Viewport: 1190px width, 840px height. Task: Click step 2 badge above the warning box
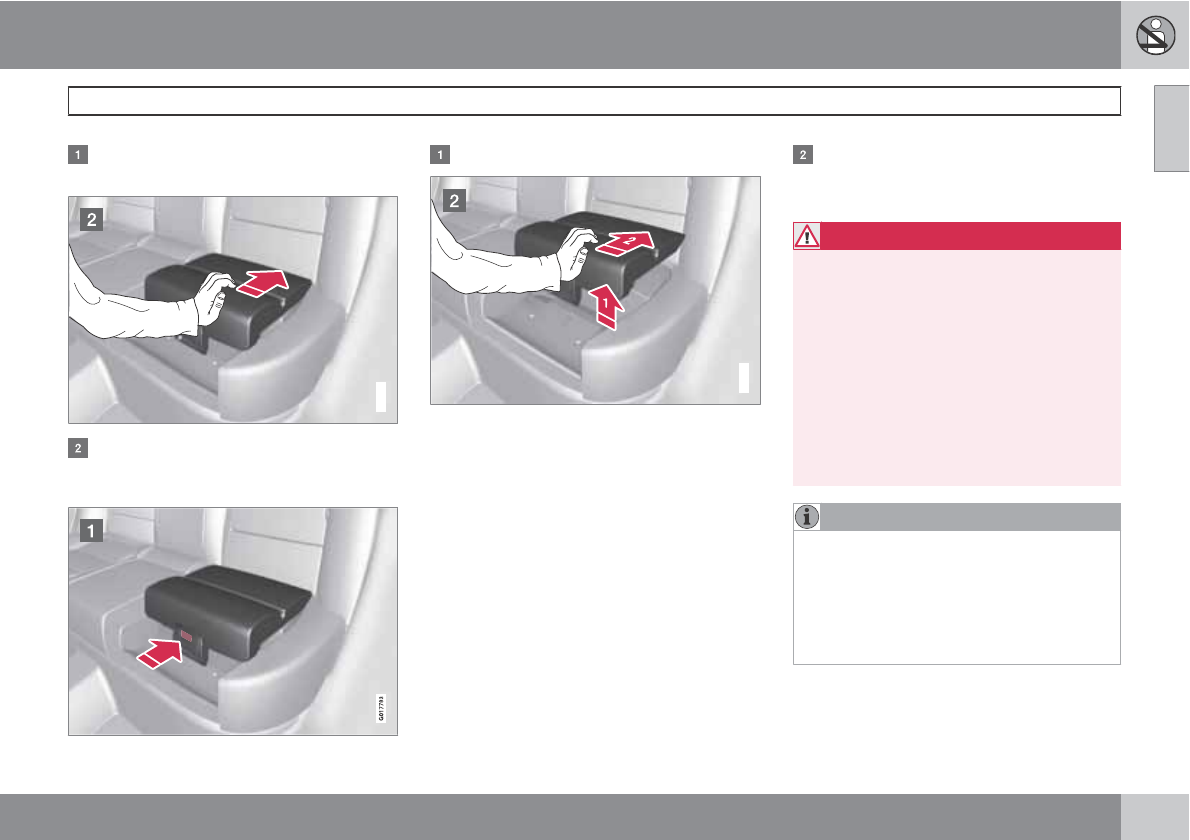tap(803, 155)
